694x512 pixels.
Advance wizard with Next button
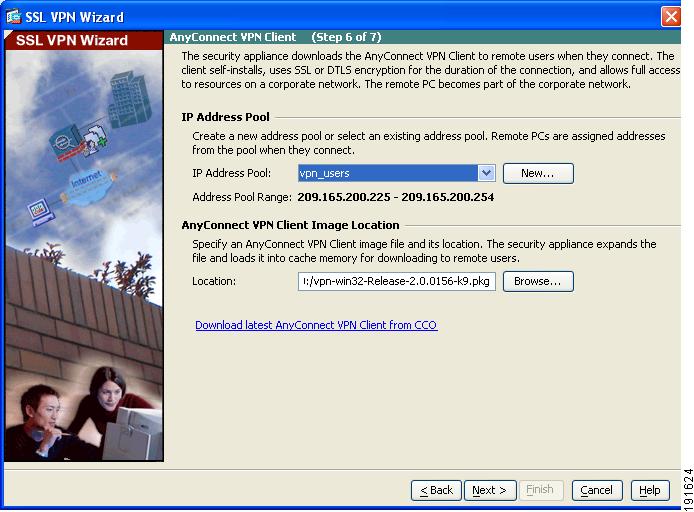click(490, 490)
